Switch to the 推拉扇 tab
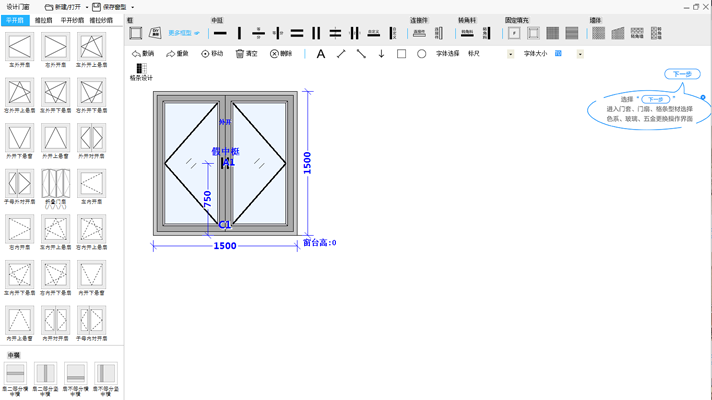Screen dimensions: 712x400 click(x=44, y=20)
